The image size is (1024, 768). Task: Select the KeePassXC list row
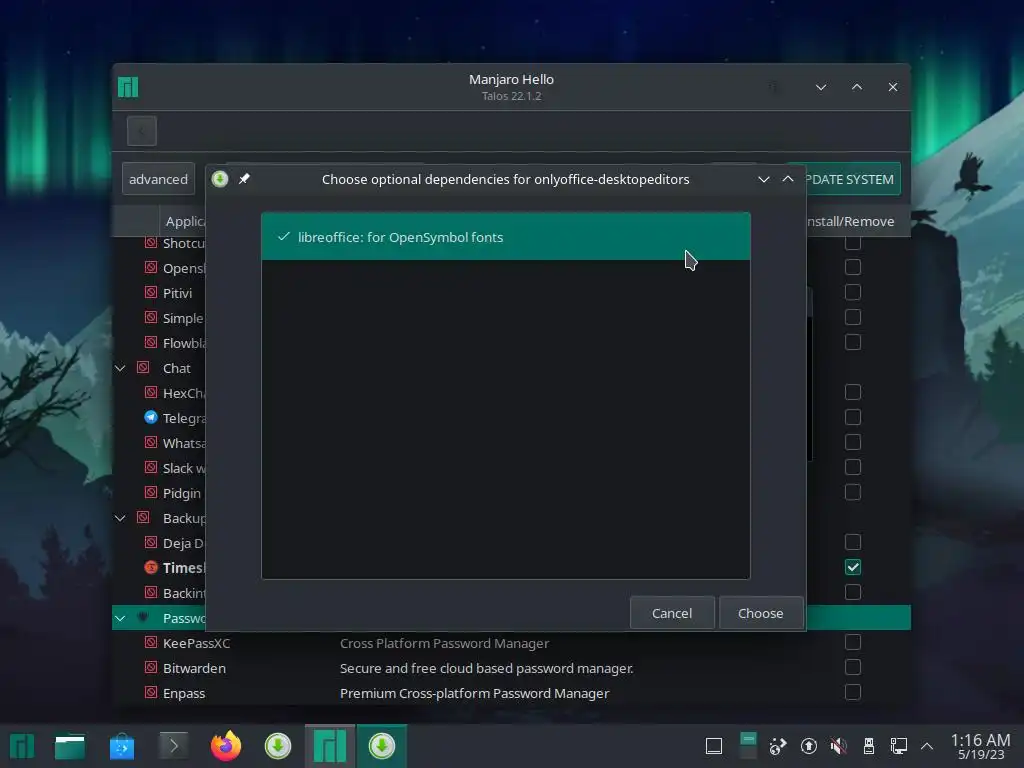click(x=511, y=643)
